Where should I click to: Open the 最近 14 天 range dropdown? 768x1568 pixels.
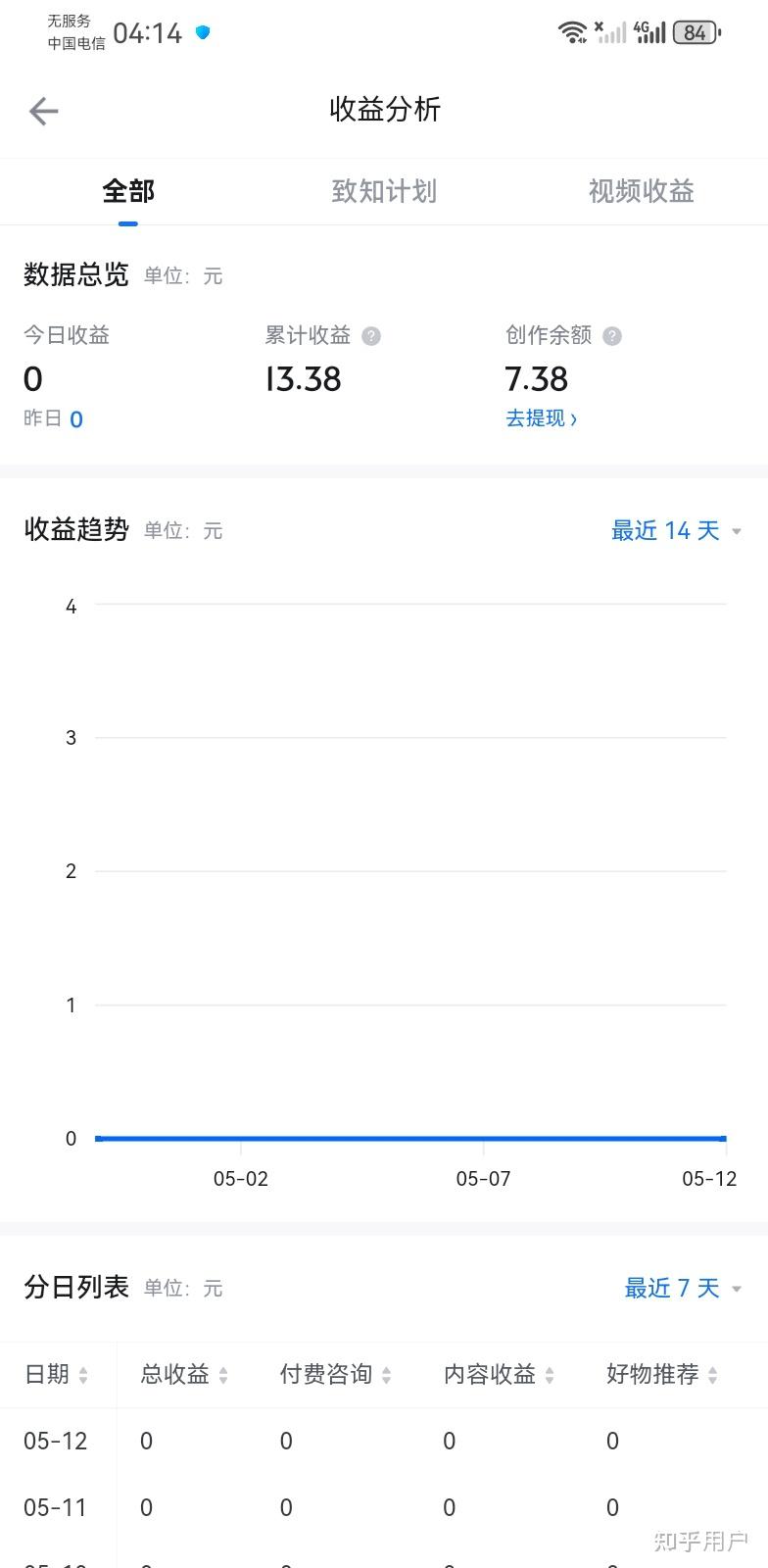[x=676, y=531]
